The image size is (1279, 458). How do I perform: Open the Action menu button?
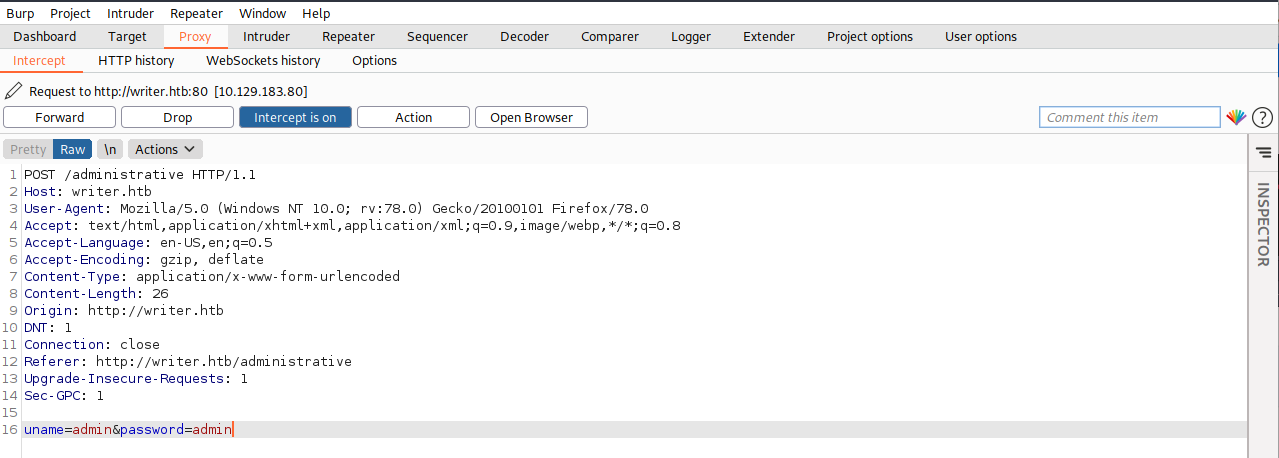pos(413,117)
